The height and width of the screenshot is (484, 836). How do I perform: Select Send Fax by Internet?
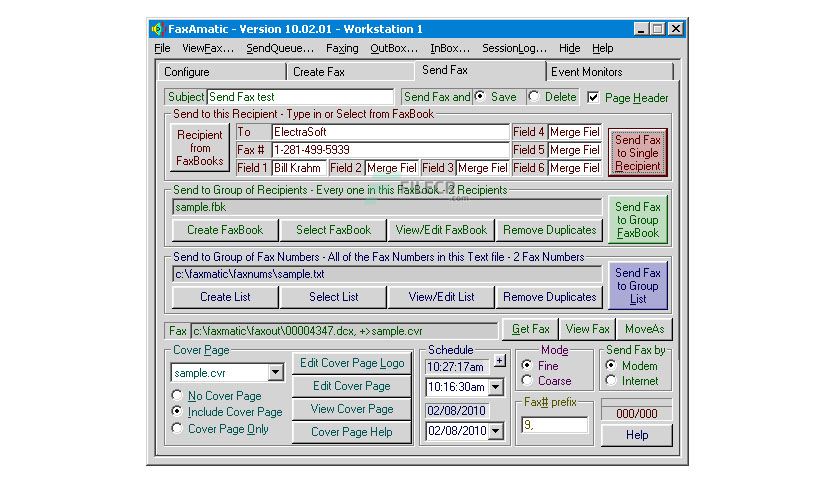click(x=611, y=381)
